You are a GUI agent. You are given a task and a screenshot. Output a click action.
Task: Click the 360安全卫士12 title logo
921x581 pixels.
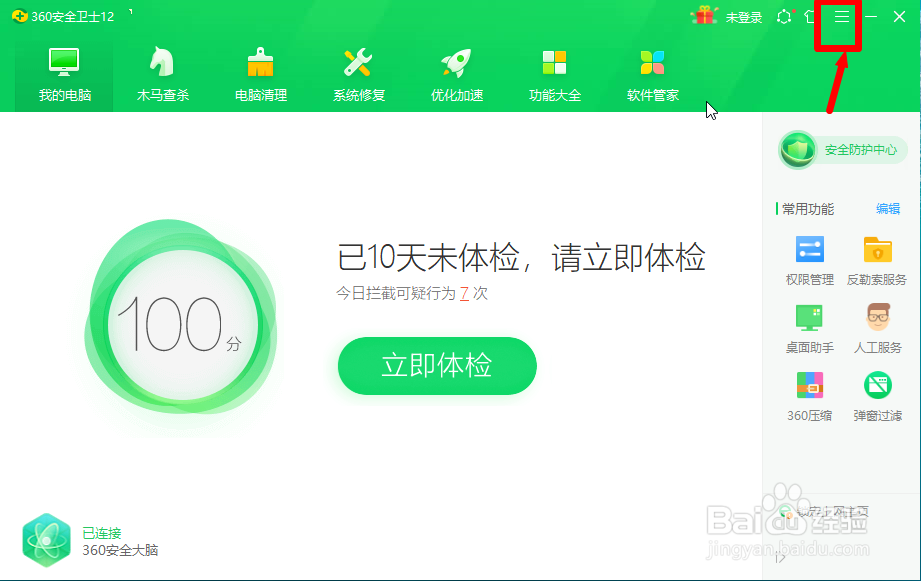(x=63, y=16)
